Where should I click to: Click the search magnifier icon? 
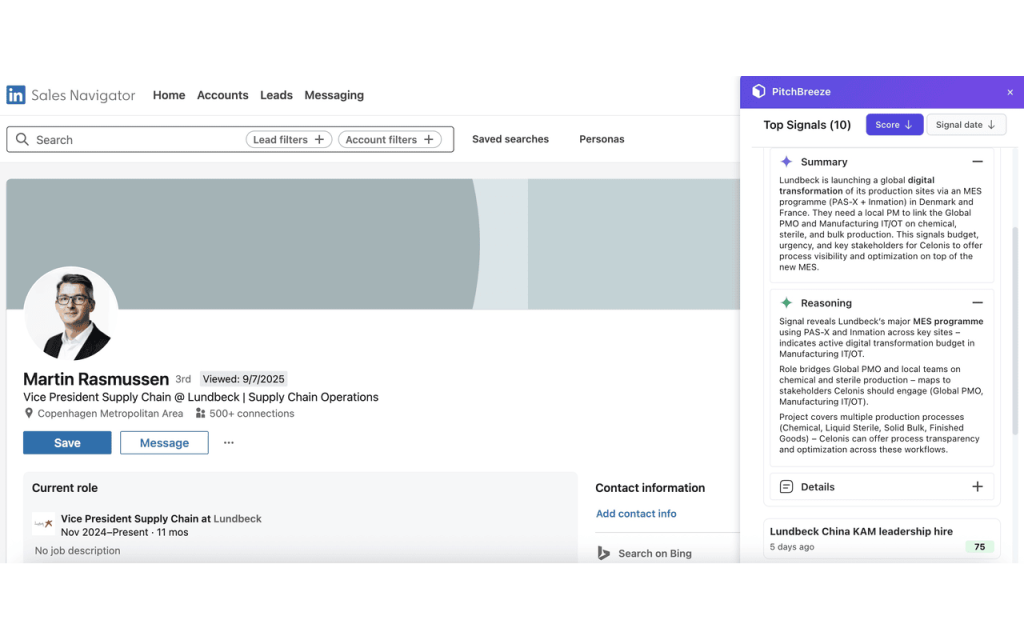pyautogui.click(x=22, y=139)
